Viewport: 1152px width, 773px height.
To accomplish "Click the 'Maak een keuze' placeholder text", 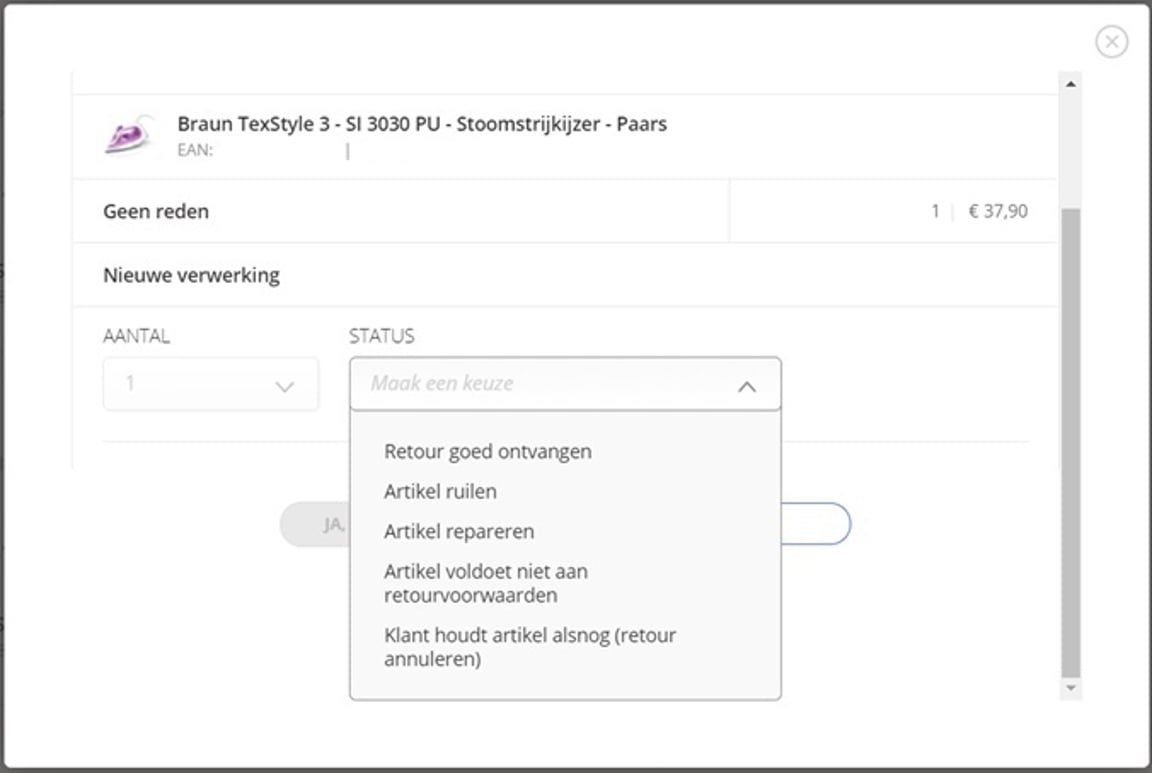I will coord(442,383).
